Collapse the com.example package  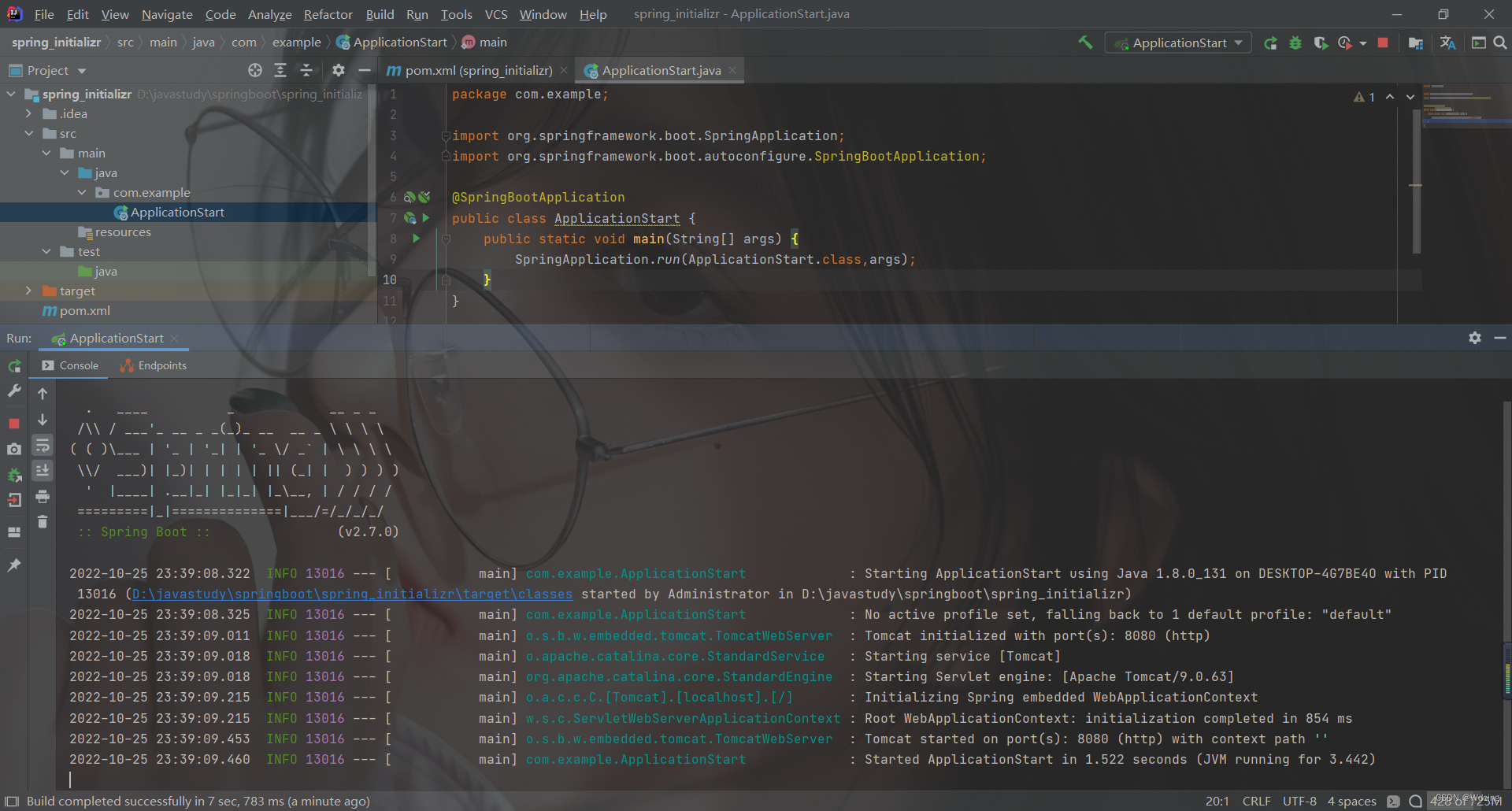pos(82,192)
